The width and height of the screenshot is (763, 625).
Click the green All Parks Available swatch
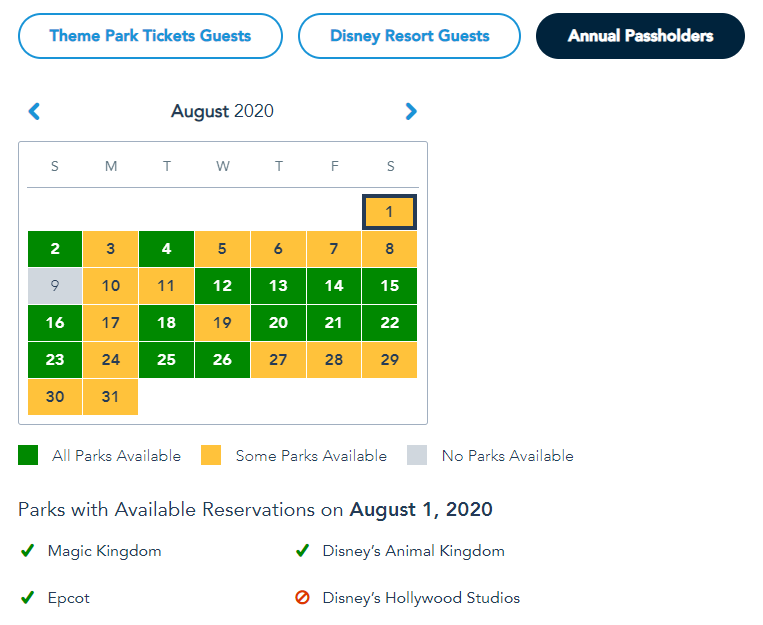(x=28, y=456)
